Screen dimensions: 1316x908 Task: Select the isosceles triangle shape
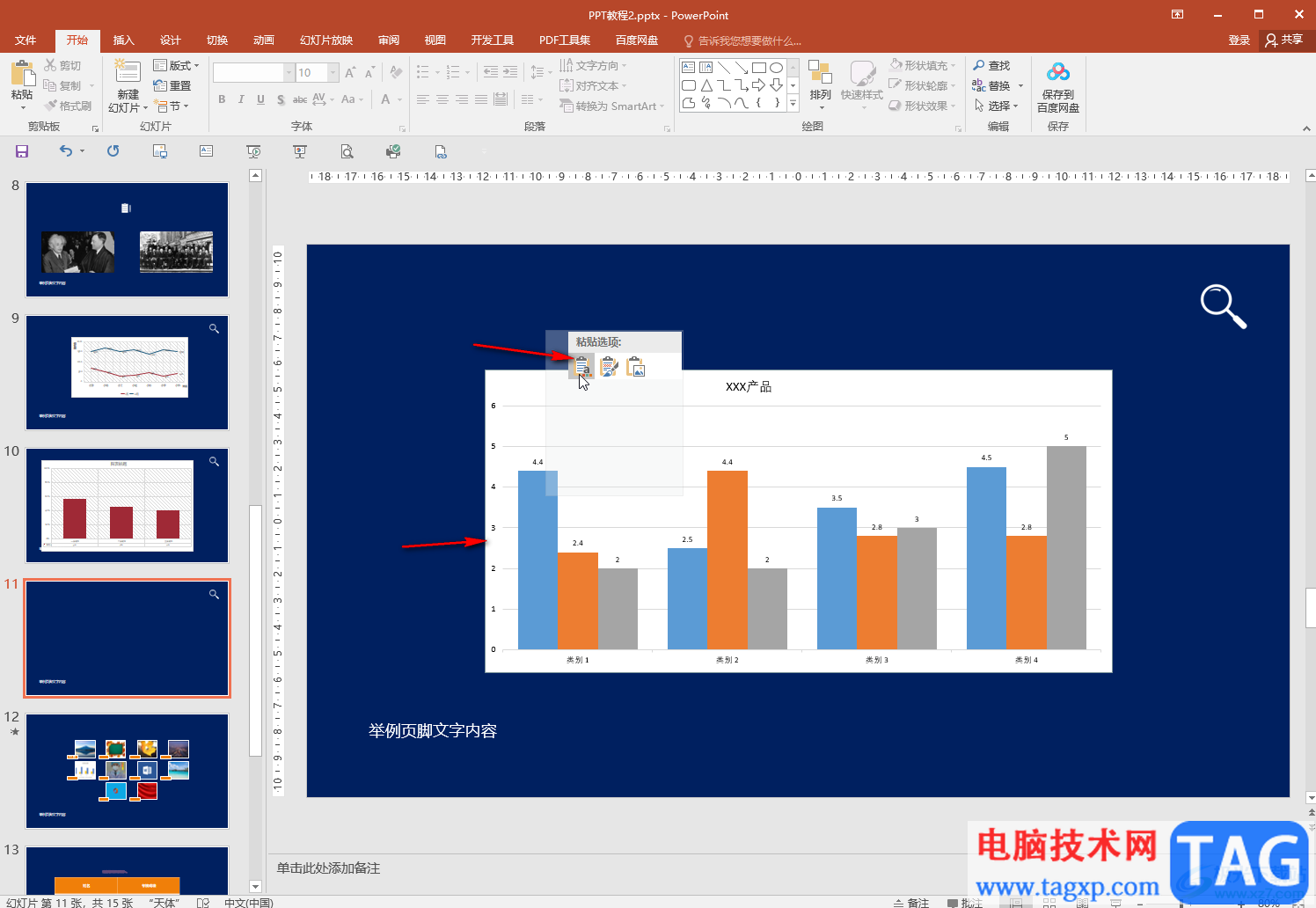[706, 85]
